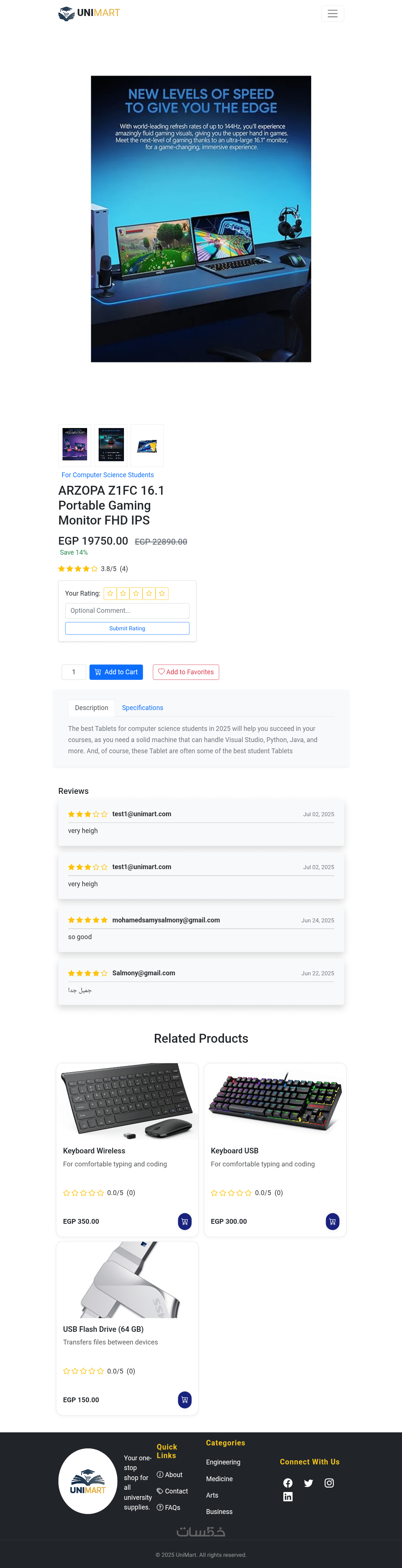This screenshot has height=1568, width=402.
Task: Click the Add to Cart button
Action: coord(116,672)
